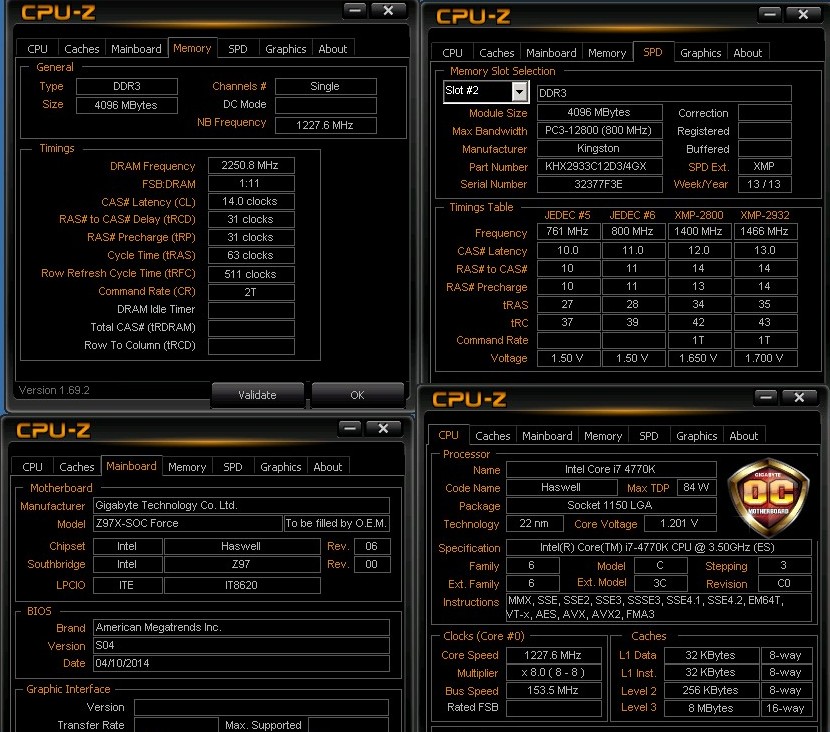Open the Slot #2 memory slot dropdown

[x=519, y=92]
